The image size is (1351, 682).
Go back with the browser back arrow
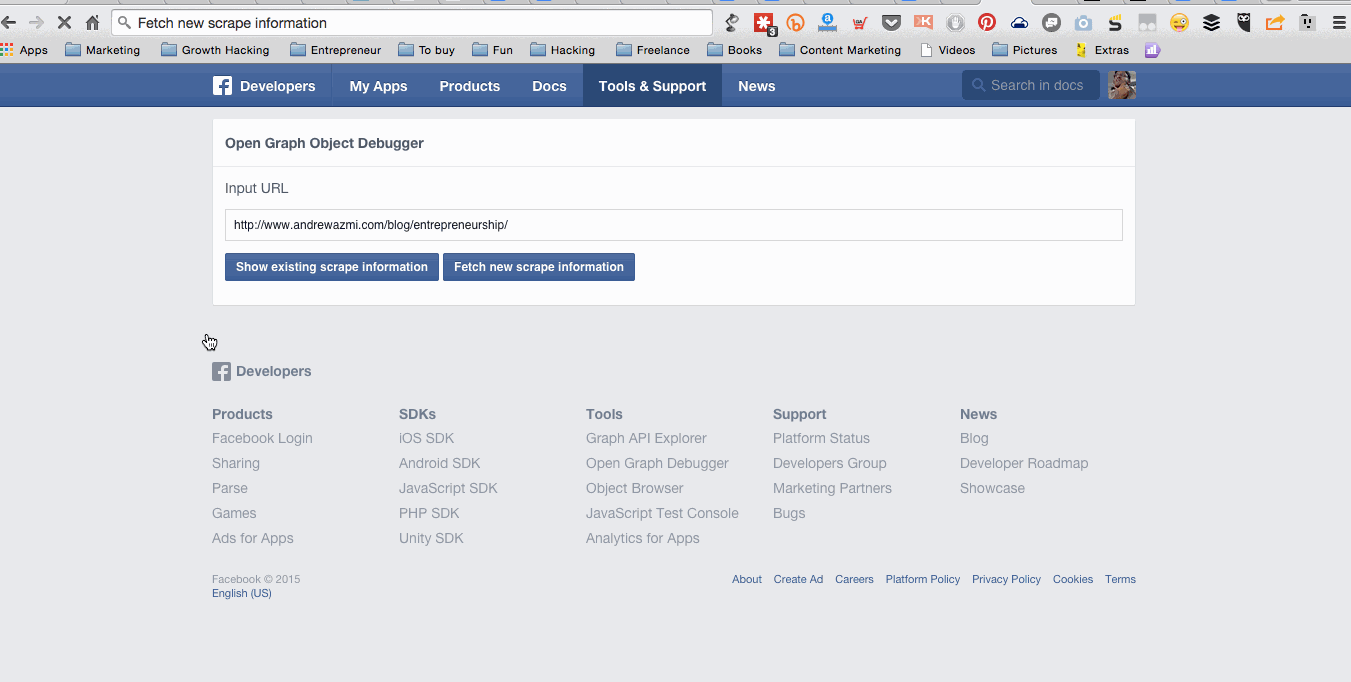[9, 22]
